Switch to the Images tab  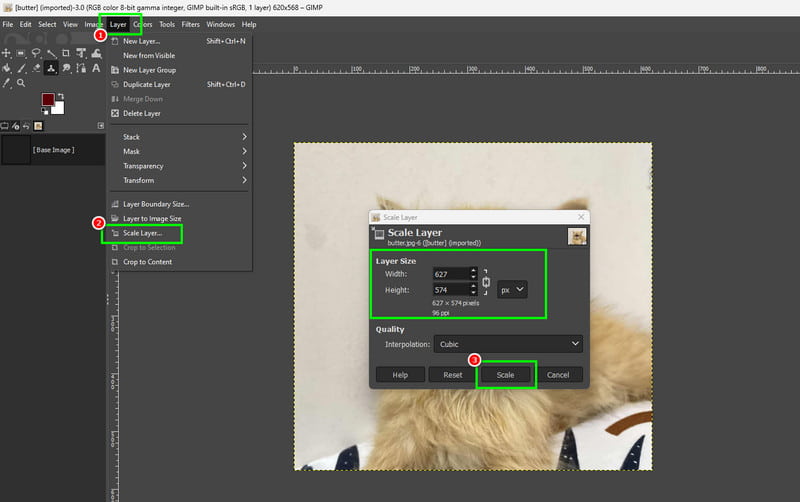pyautogui.click(x=38, y=126)
